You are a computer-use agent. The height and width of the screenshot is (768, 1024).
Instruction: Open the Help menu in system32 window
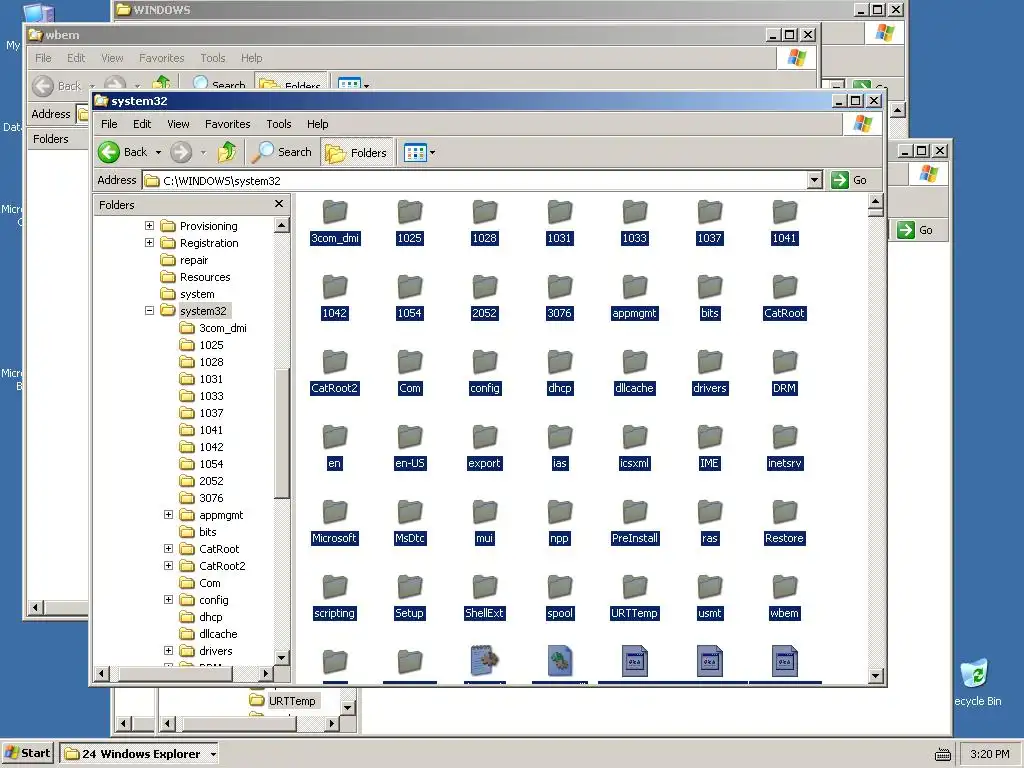[317, 124]
